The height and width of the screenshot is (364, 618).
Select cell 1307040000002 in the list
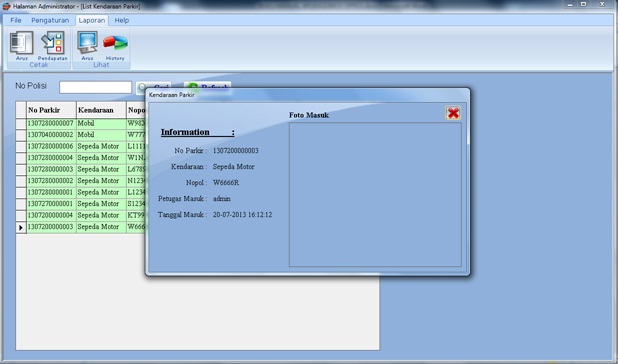pyautogui.click(x=51, y=135)
